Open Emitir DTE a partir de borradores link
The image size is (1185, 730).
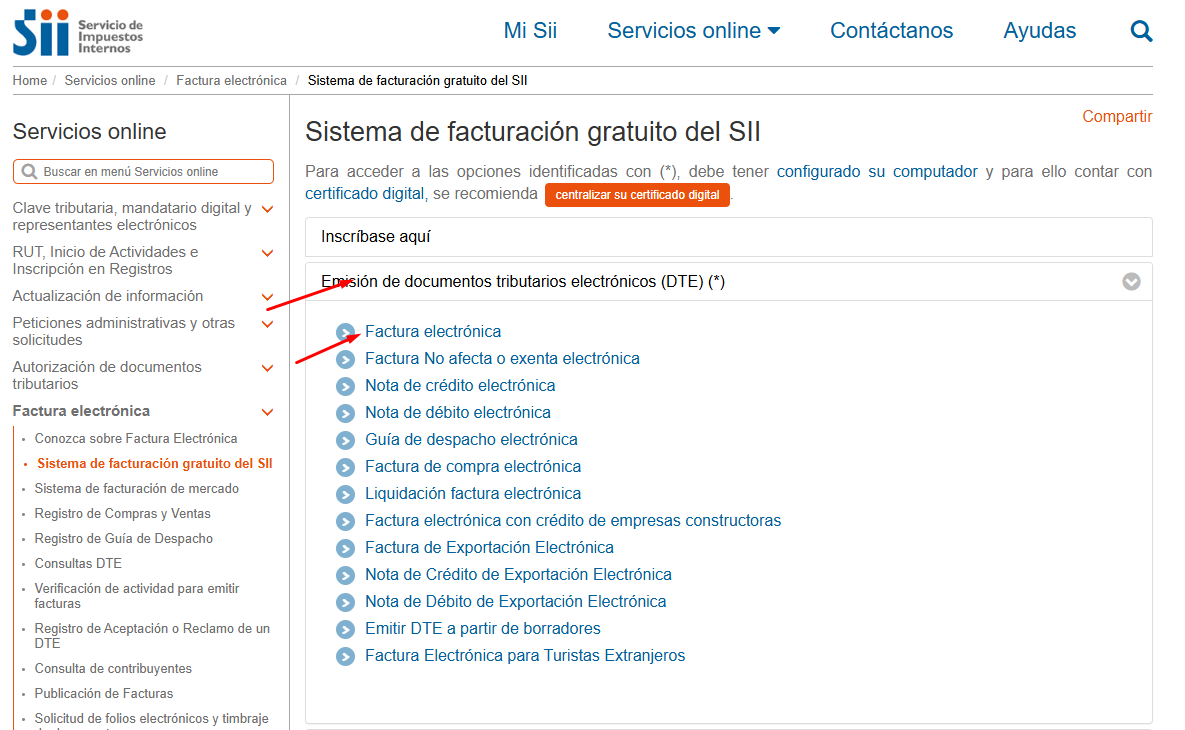coord(483,629)
